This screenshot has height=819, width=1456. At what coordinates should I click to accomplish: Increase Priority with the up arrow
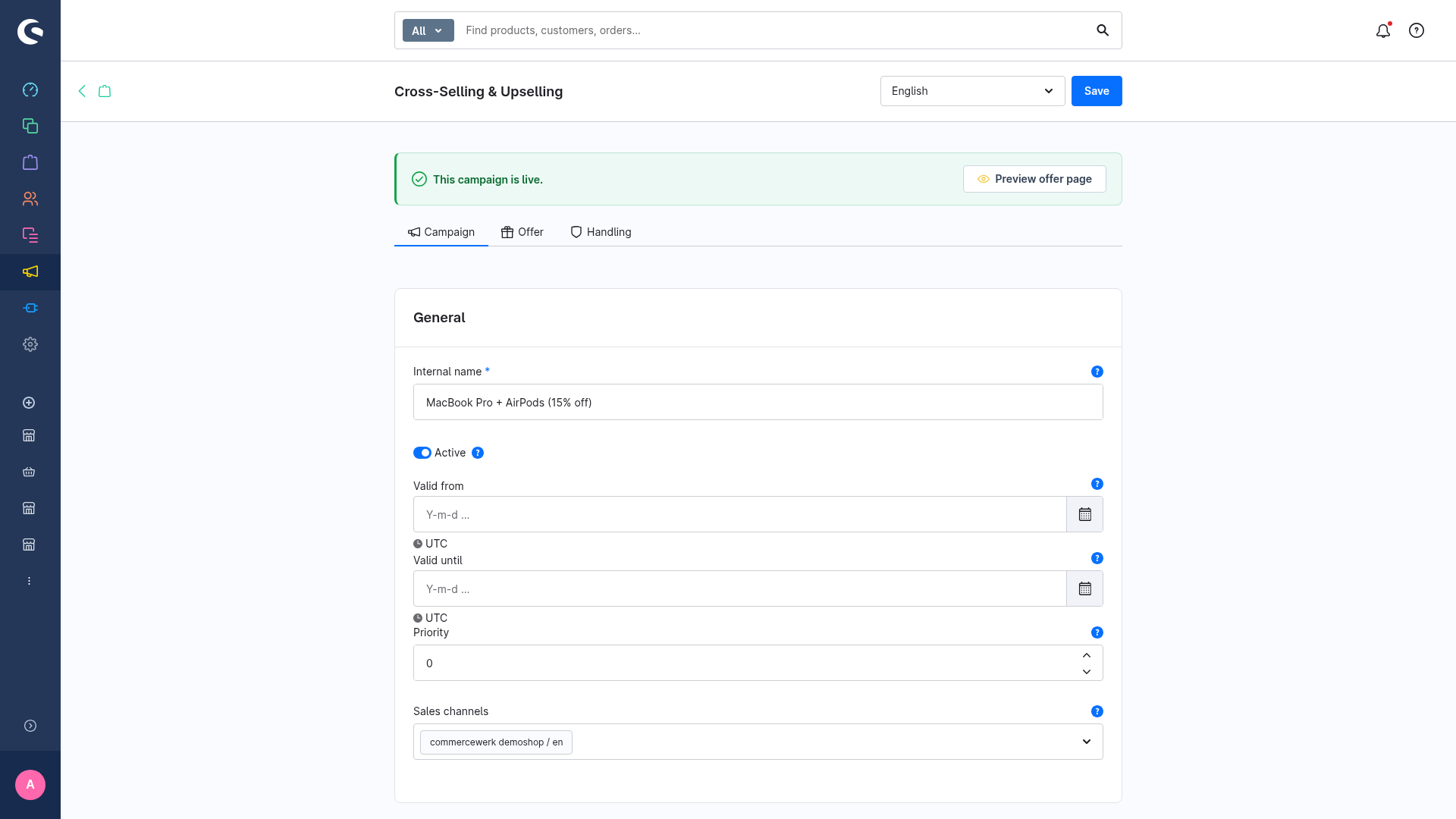click(1087, 655)
